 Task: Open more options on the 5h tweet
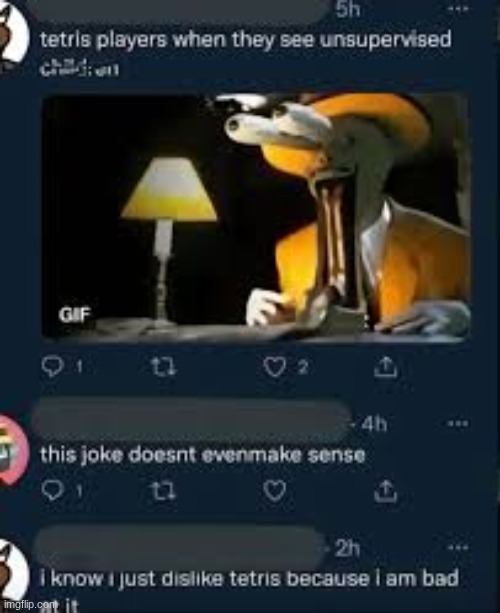(x=457, y=9)
